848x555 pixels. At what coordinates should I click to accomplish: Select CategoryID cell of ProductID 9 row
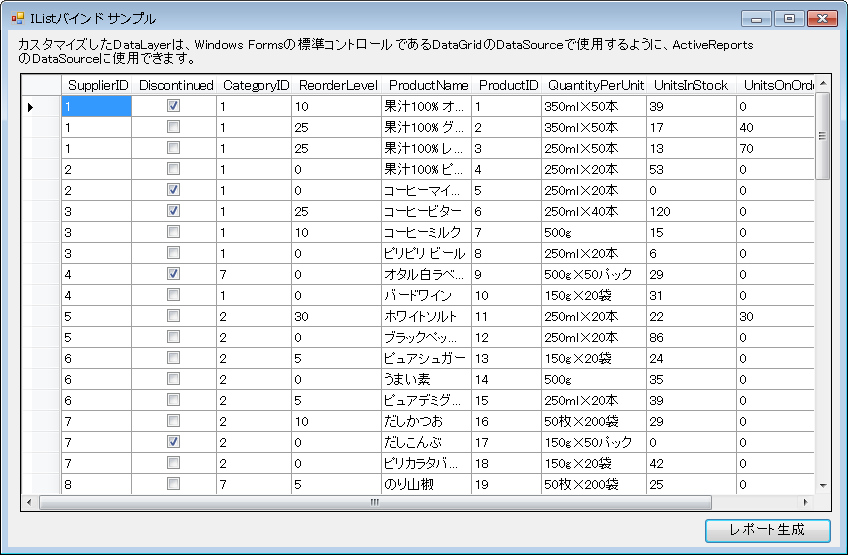(254, 274)
